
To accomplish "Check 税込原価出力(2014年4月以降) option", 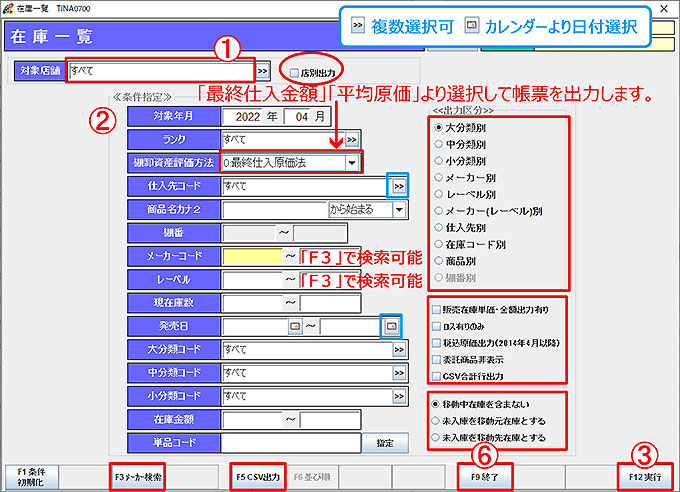I will (437, 343).
